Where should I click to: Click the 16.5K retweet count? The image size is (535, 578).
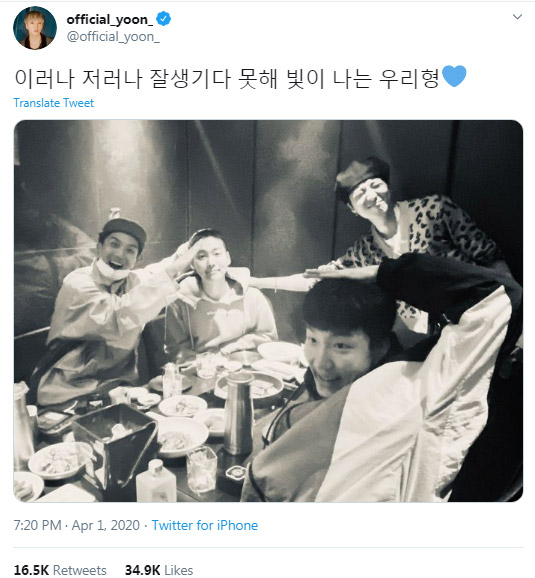pyautogui.click(x=31, y=570)
